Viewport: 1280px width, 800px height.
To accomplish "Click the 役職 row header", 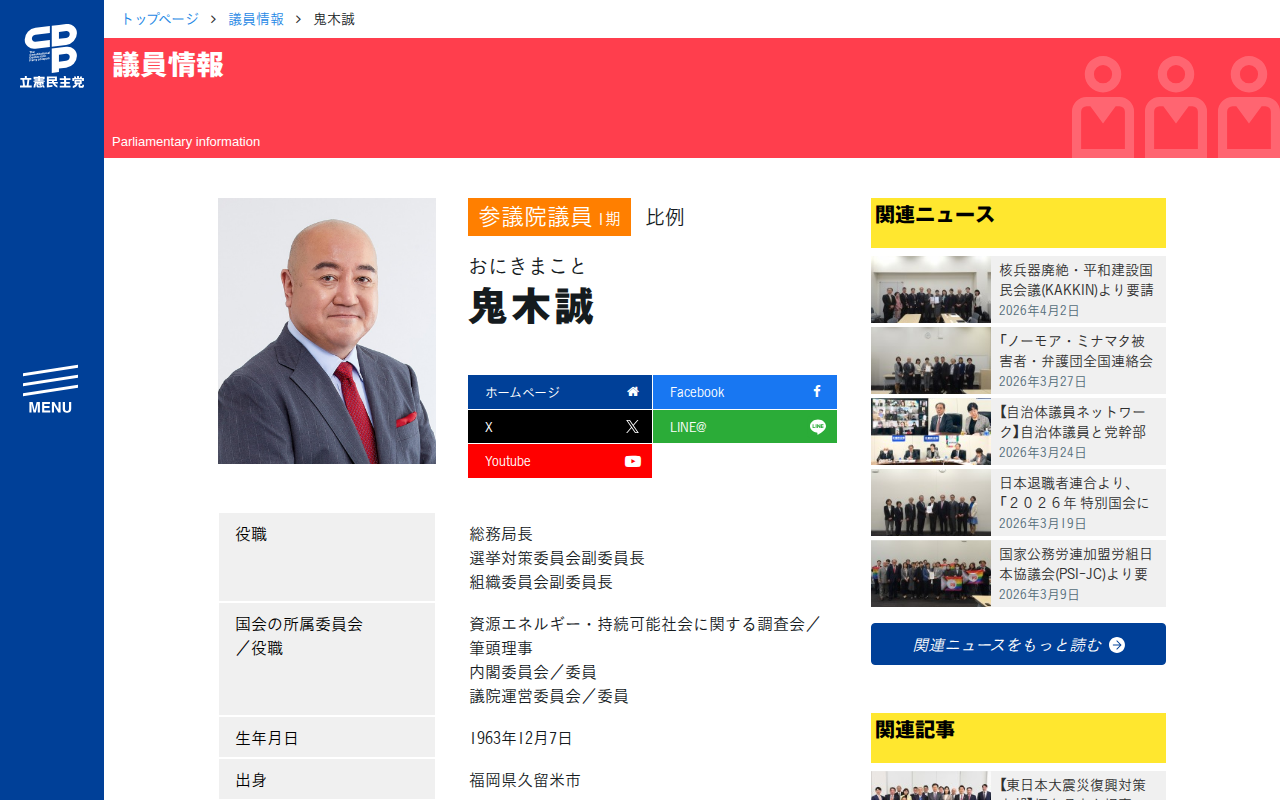I will (x=327, y=557).
